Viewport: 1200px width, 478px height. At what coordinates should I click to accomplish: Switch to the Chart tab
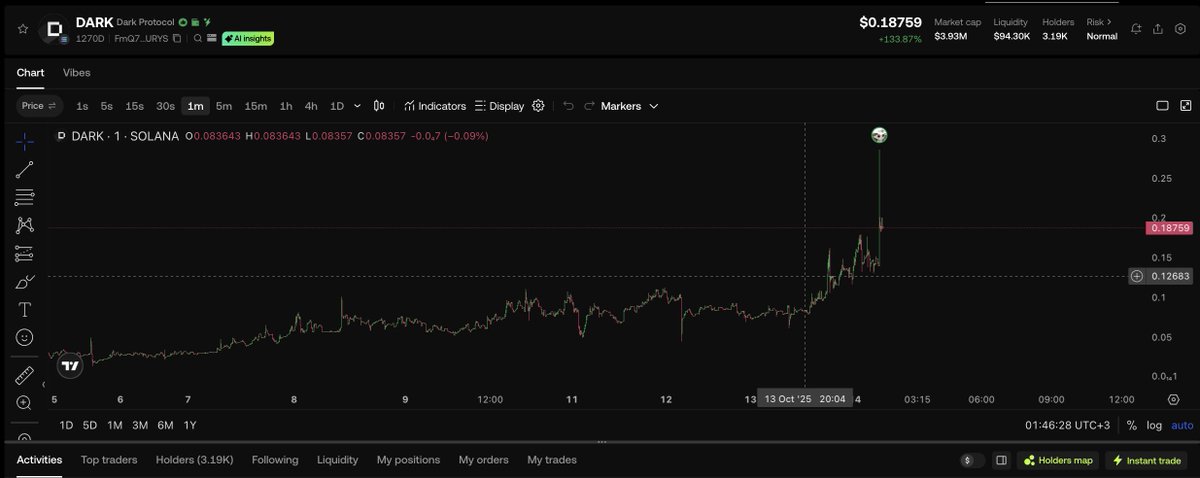[x=30, y=73]
